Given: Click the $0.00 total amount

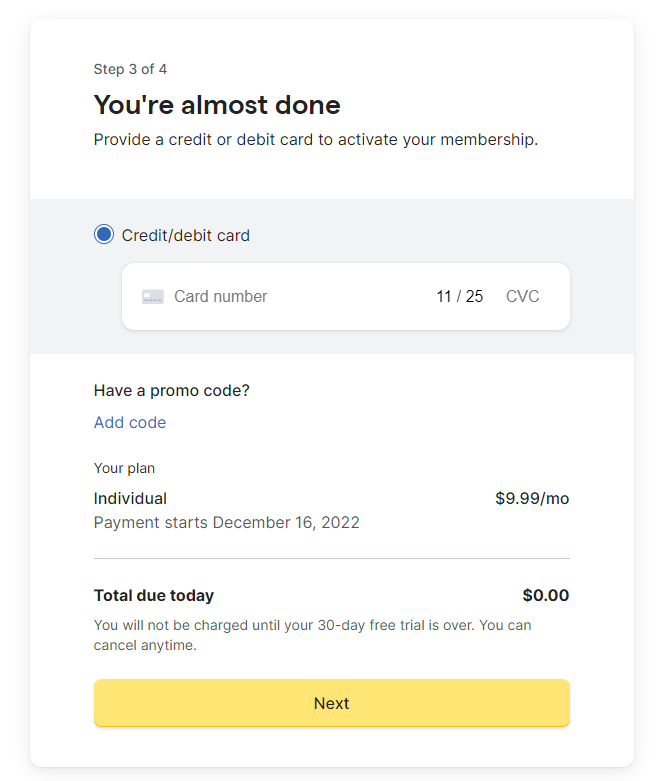Looking at the screenshot, I should pyautogui.click(x=545, y=596).
